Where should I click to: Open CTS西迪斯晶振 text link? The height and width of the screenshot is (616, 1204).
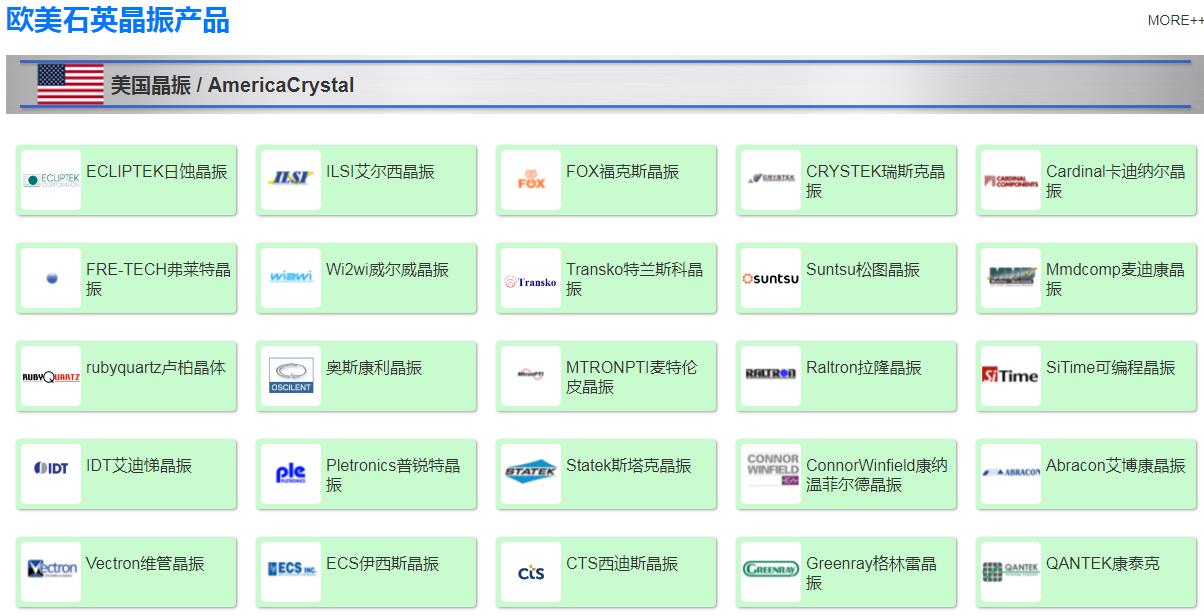click(622, 564)
